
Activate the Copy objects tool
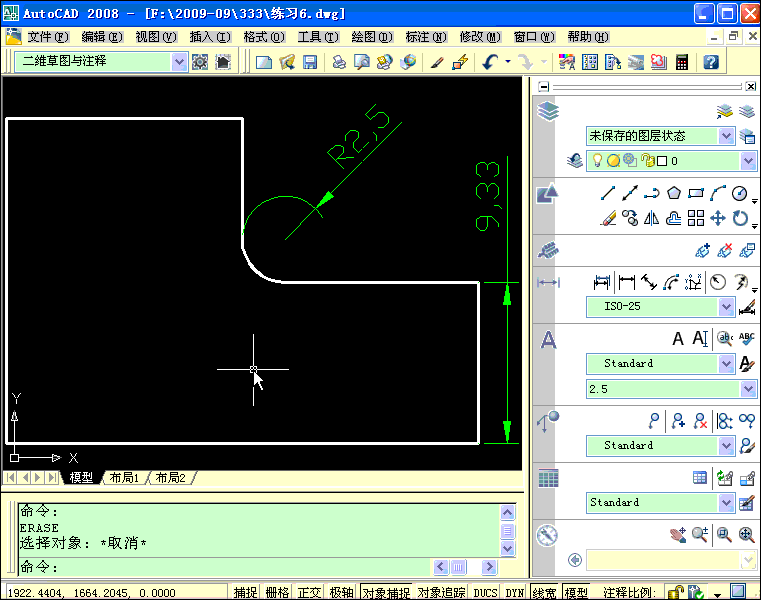(630, 218)
